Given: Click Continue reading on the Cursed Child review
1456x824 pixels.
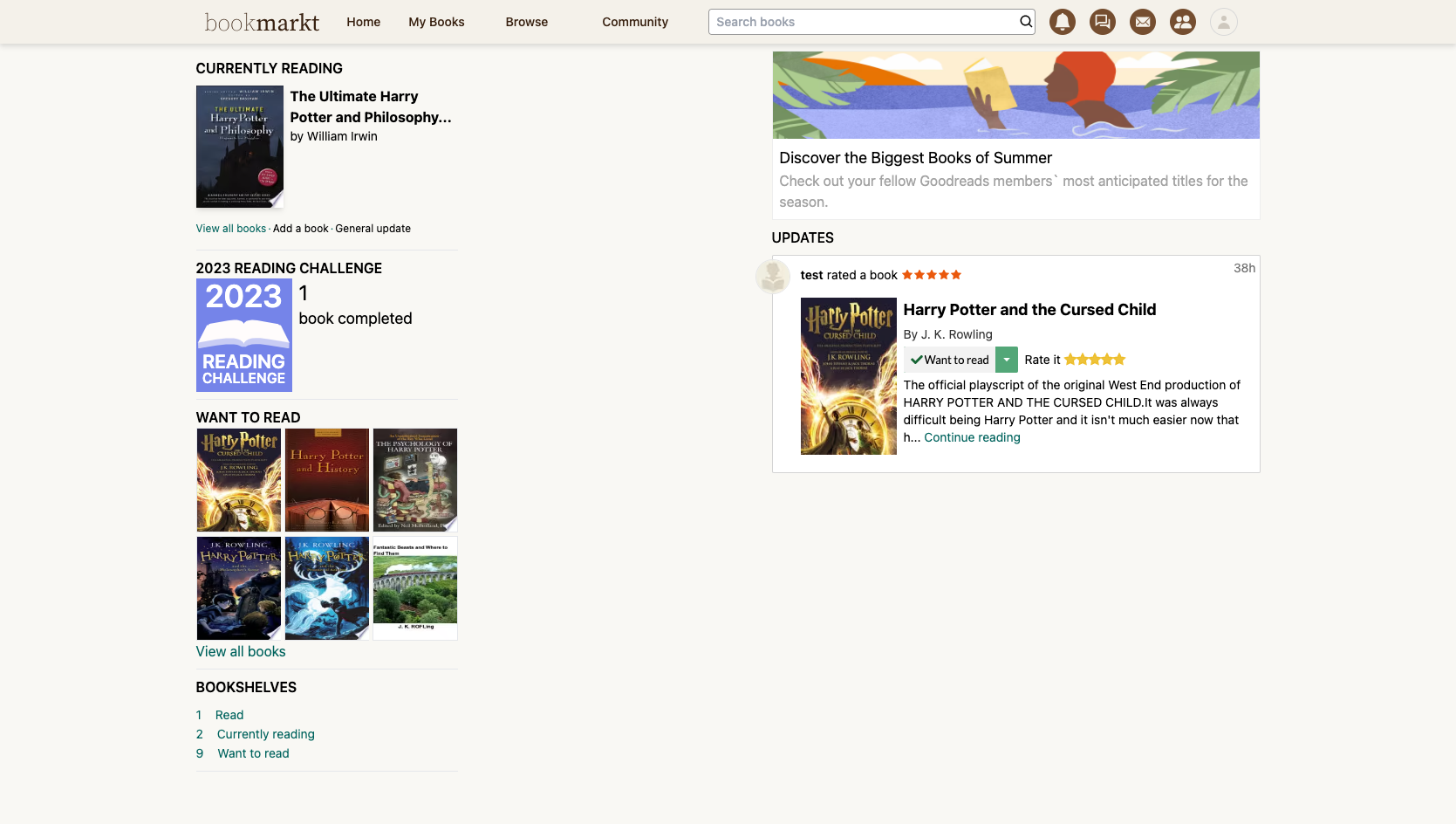Looking at the screenshot, I should (972, 437).
